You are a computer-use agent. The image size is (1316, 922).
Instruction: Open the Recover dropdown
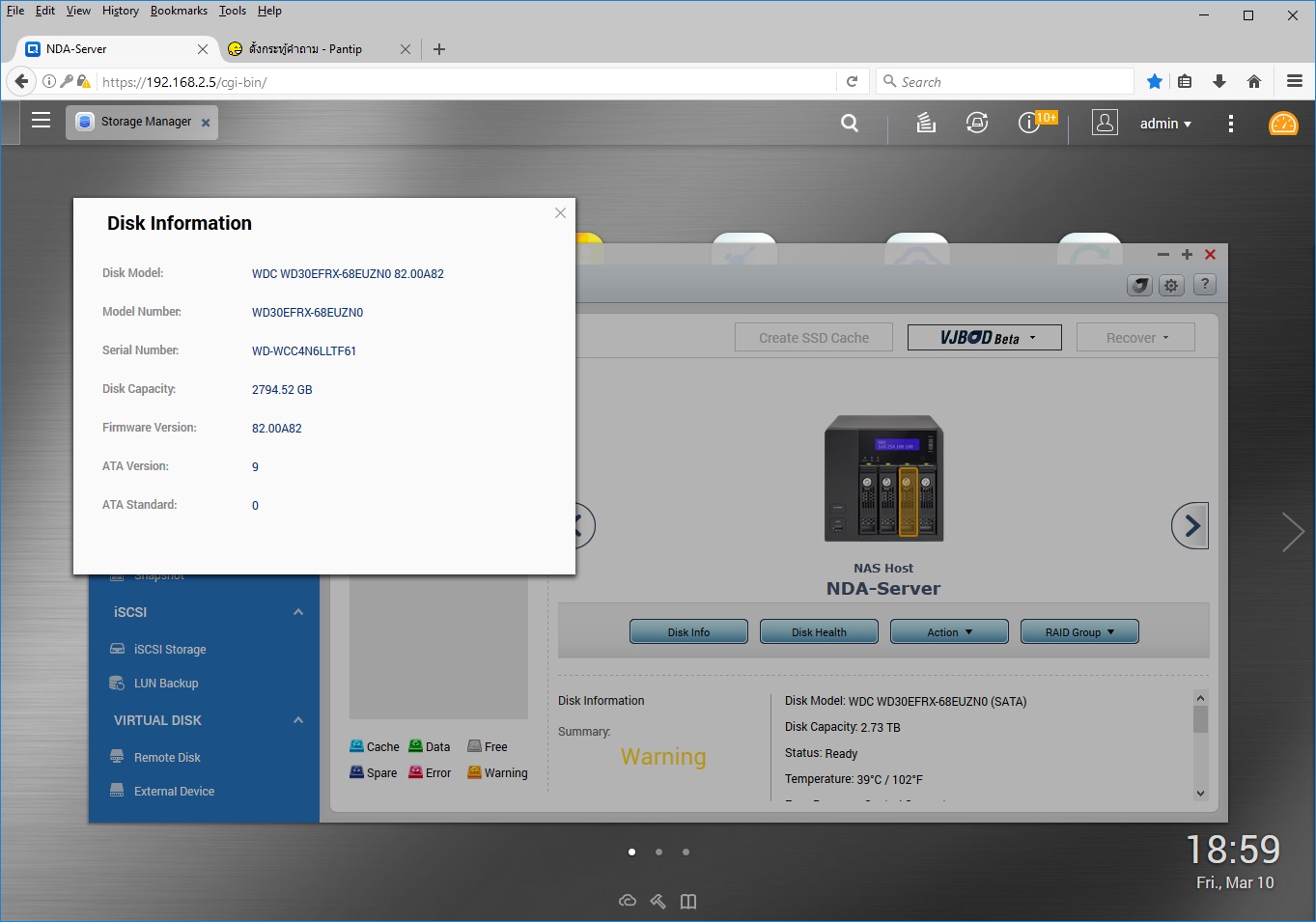coord(1135,338)
